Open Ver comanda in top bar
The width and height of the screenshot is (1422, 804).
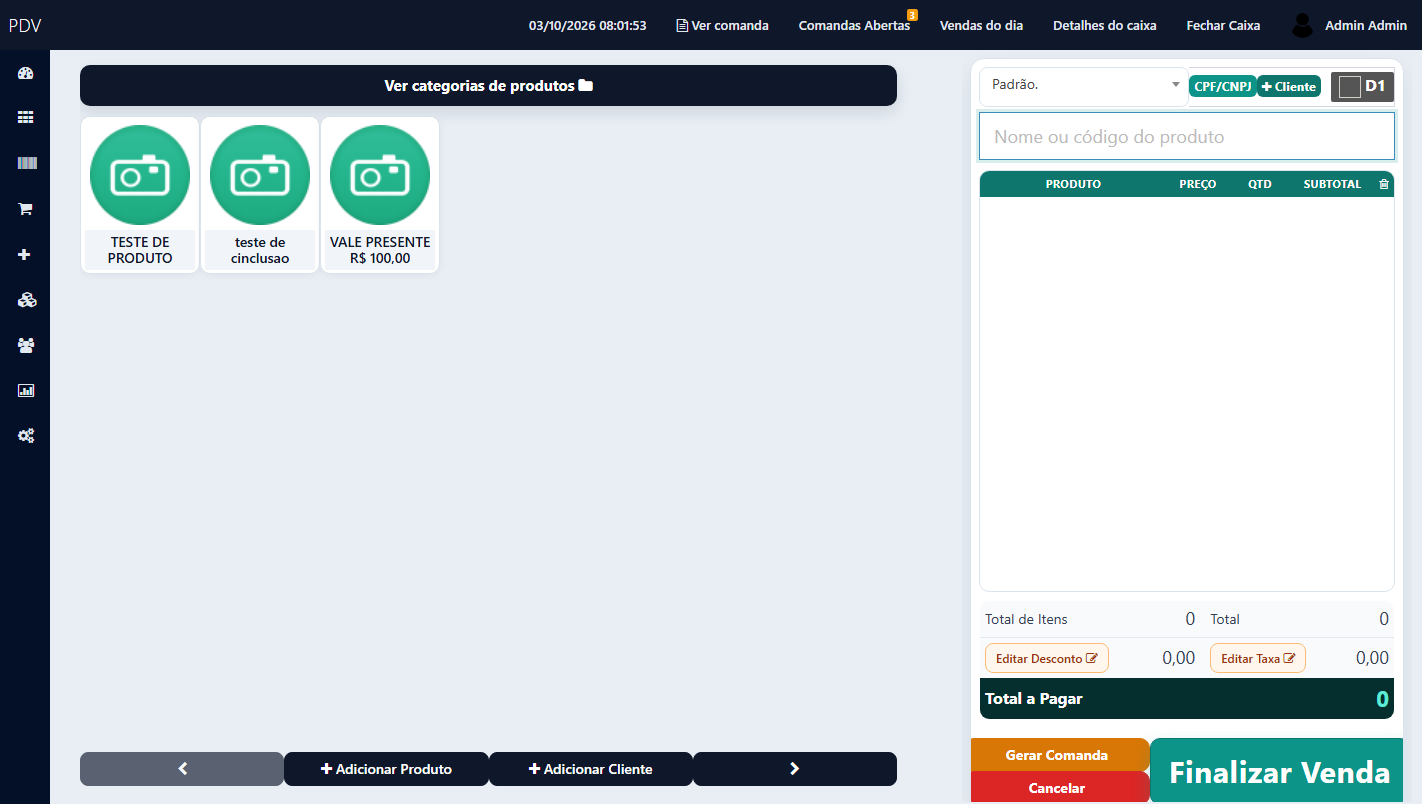[723, 26]
